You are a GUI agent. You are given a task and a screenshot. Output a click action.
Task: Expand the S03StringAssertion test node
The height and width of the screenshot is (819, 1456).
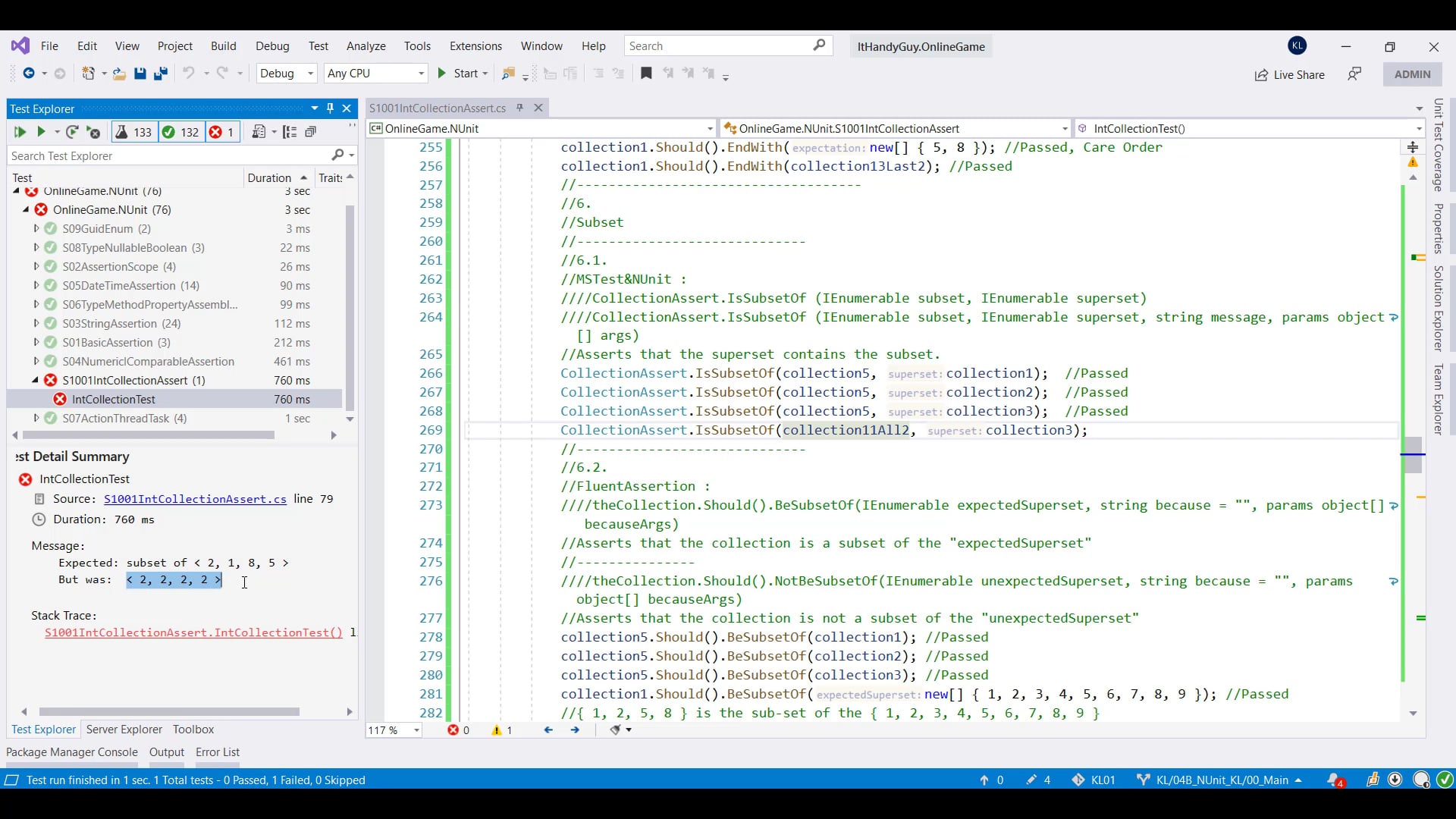pos(36,324)
